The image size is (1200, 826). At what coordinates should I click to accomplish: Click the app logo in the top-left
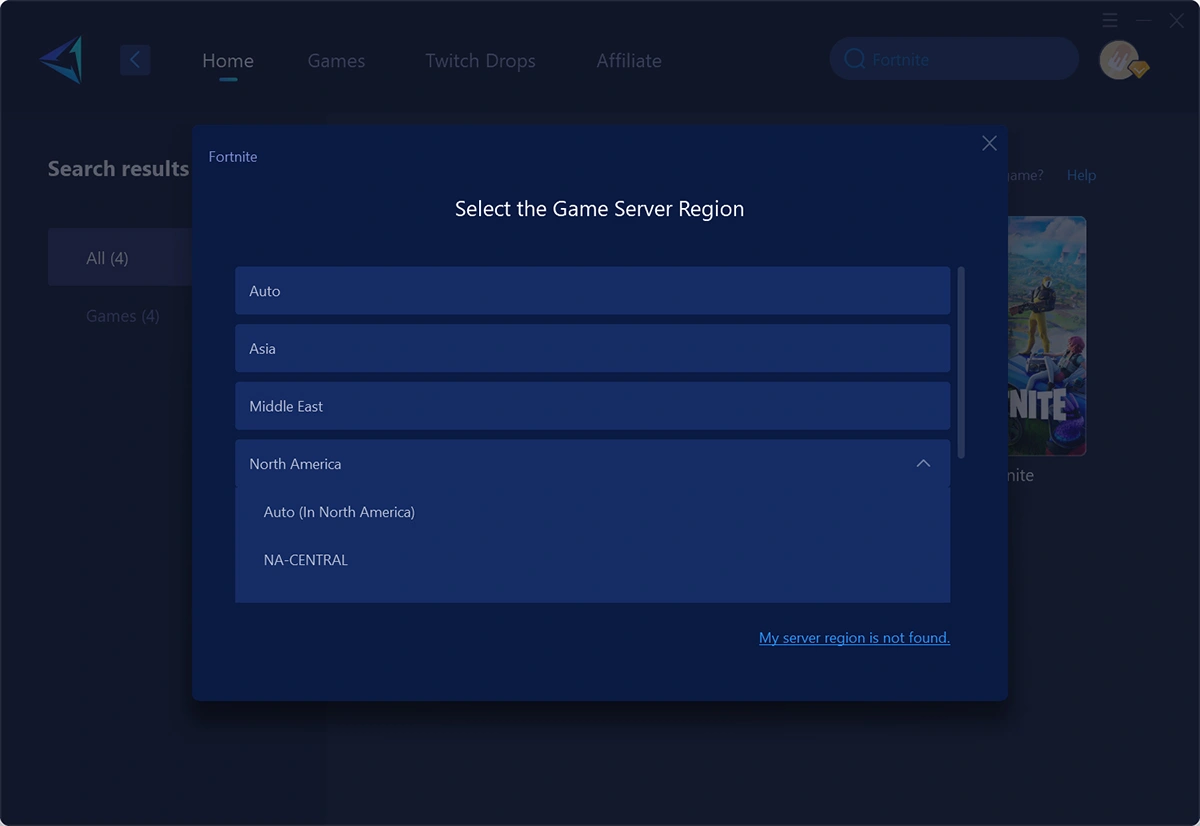62,60
